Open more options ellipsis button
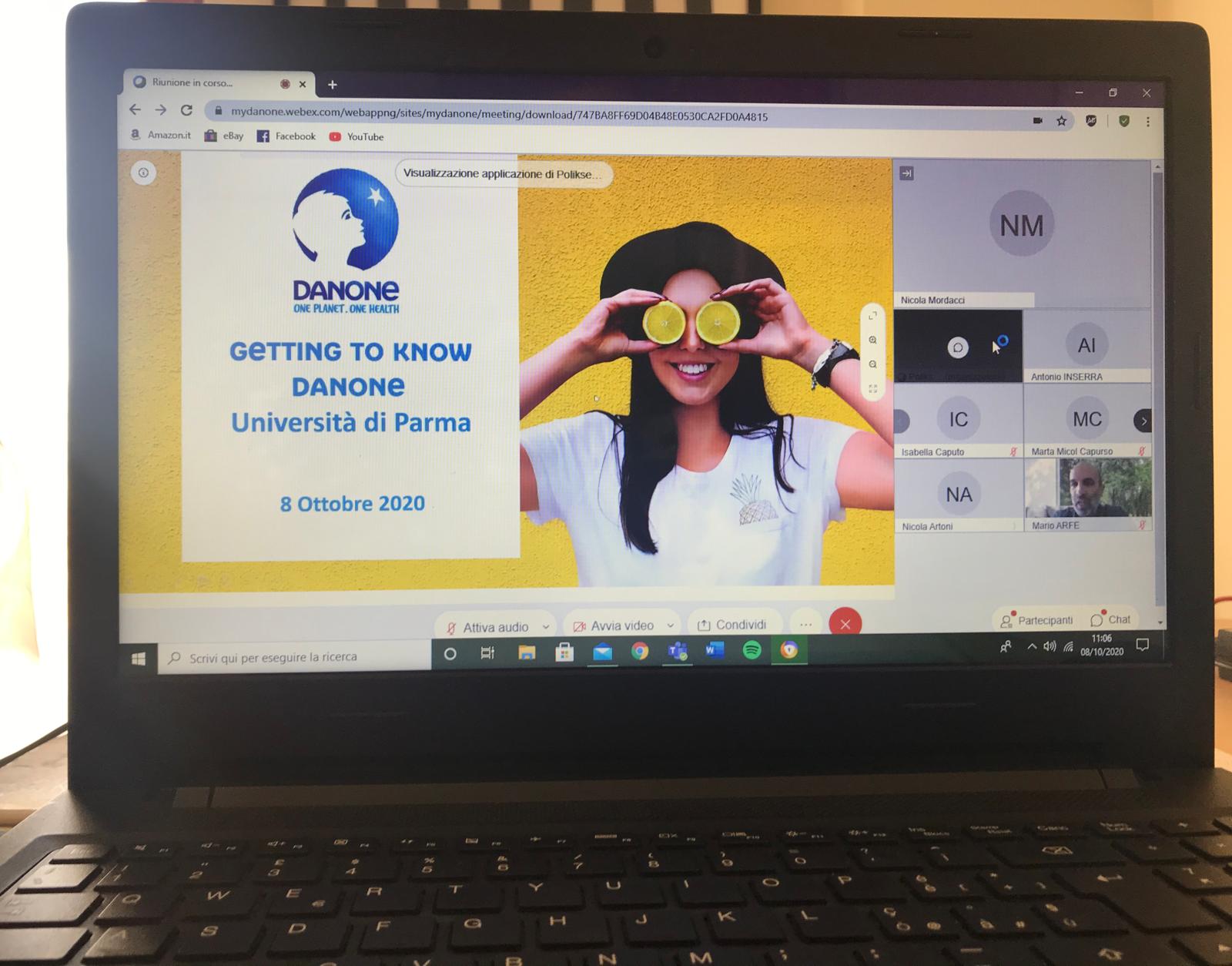 805,624
